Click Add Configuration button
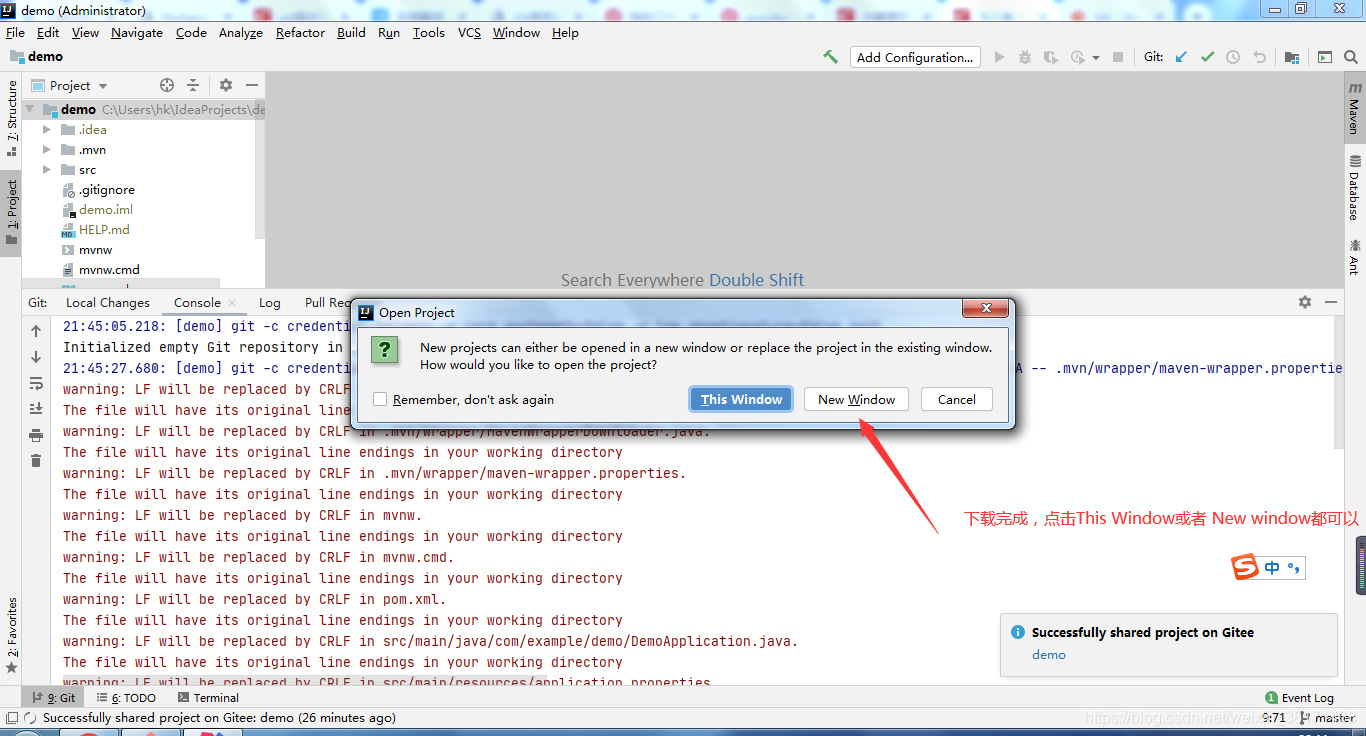1366x736 pixels. [x=915, y=57]
